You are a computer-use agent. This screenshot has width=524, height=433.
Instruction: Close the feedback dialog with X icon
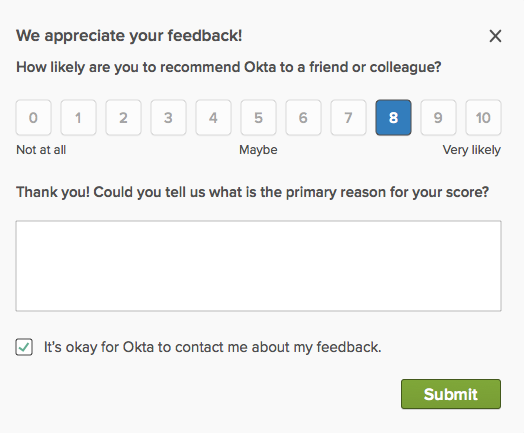pyautogui.click(x=495, y=36)
